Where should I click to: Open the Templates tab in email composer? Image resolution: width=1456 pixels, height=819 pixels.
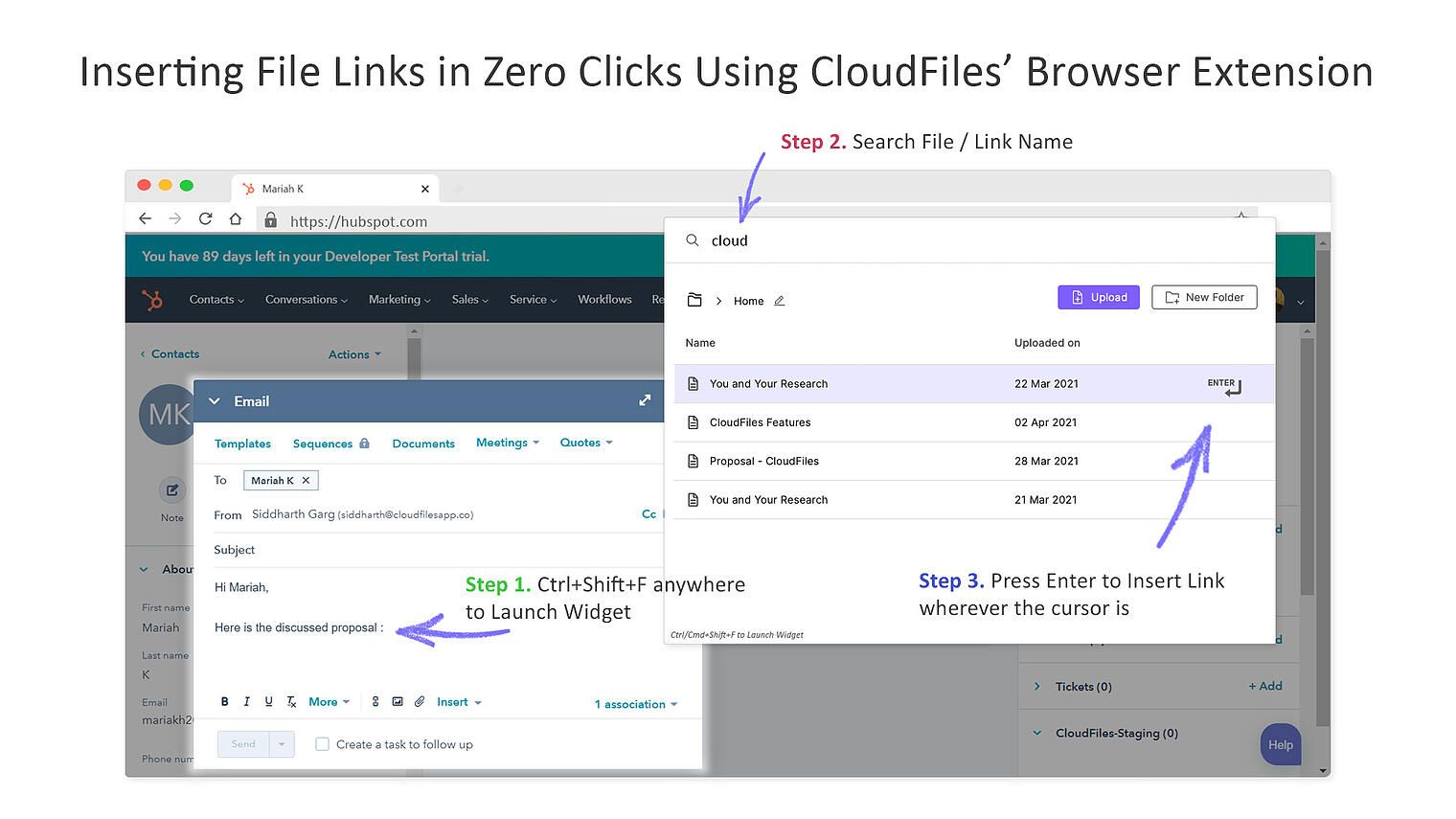tap(242, 444)
